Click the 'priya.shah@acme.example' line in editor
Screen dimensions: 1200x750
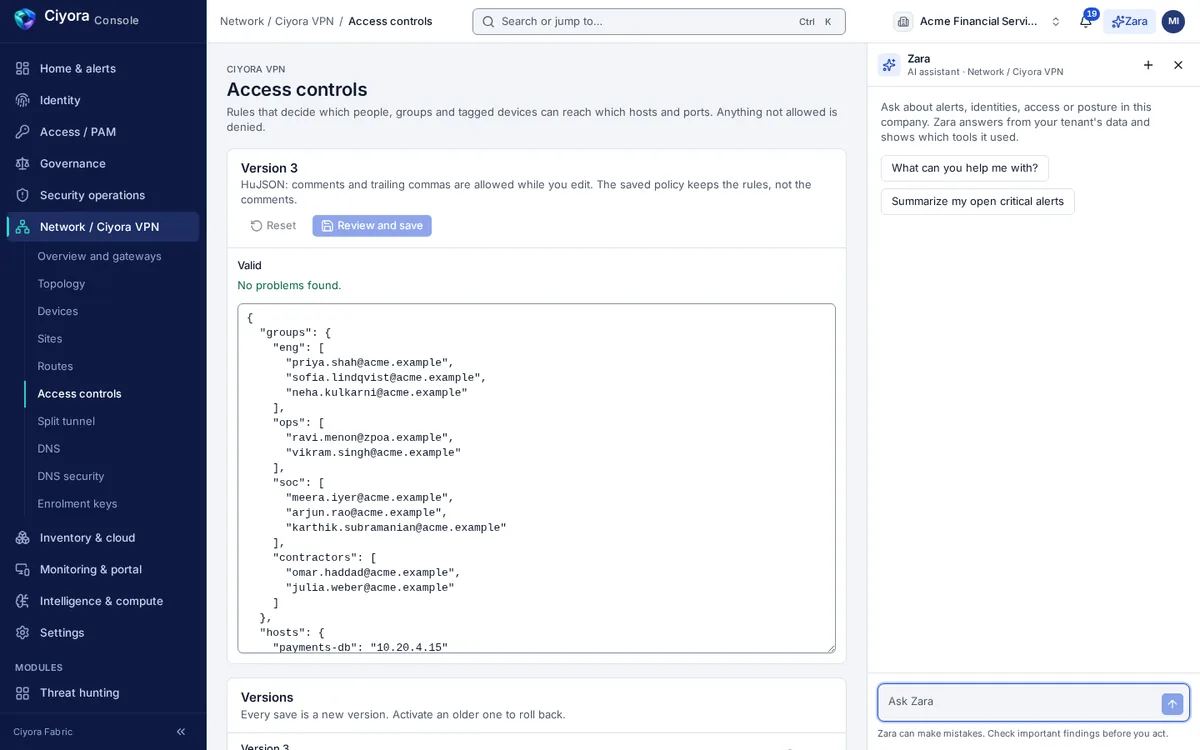pyautogui.click(x=370, y=363)
